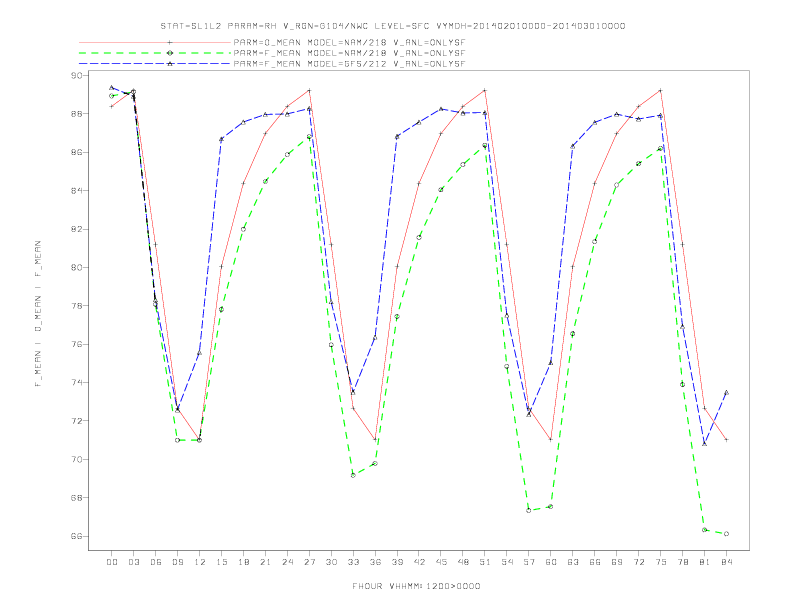792x612 pixels.
Task: Click the x-axis tick label 36
Action: click(x=375, y=562)
